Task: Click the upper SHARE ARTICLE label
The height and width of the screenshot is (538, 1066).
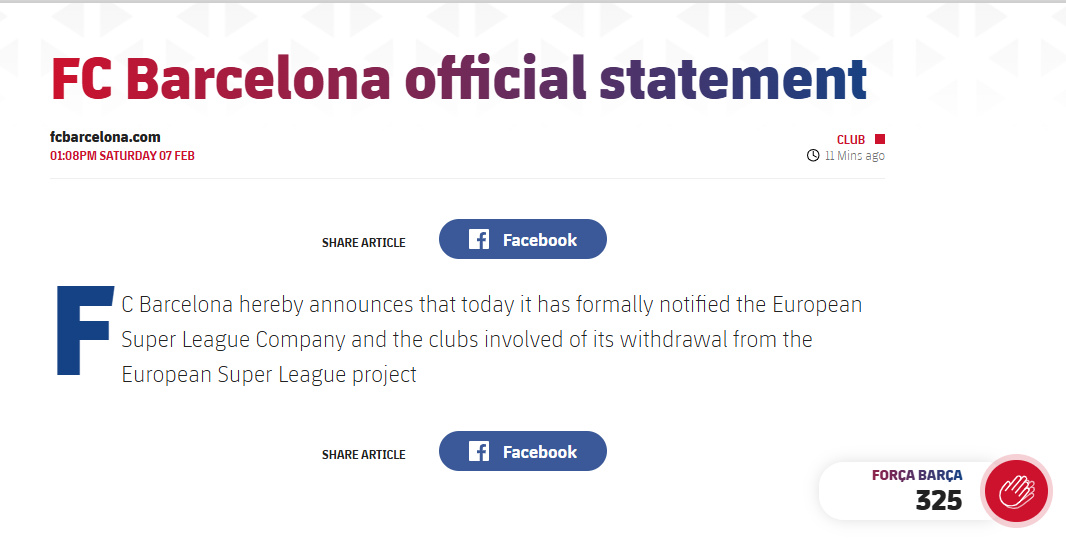Action: [364, 243]
